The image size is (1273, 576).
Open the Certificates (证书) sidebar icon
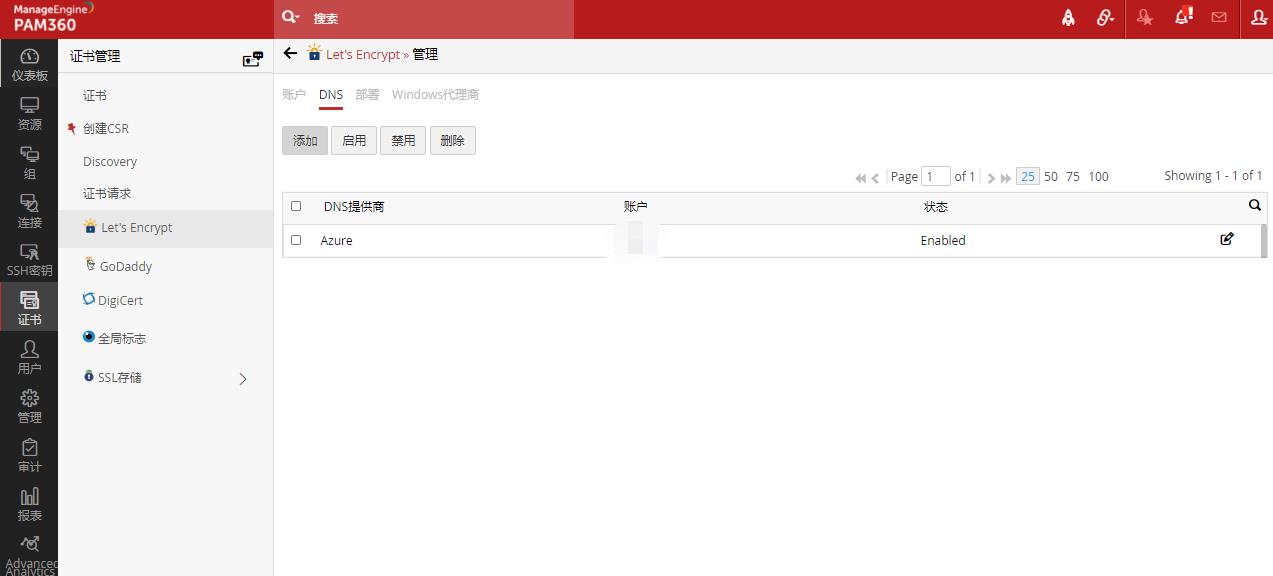click(29, 308)
